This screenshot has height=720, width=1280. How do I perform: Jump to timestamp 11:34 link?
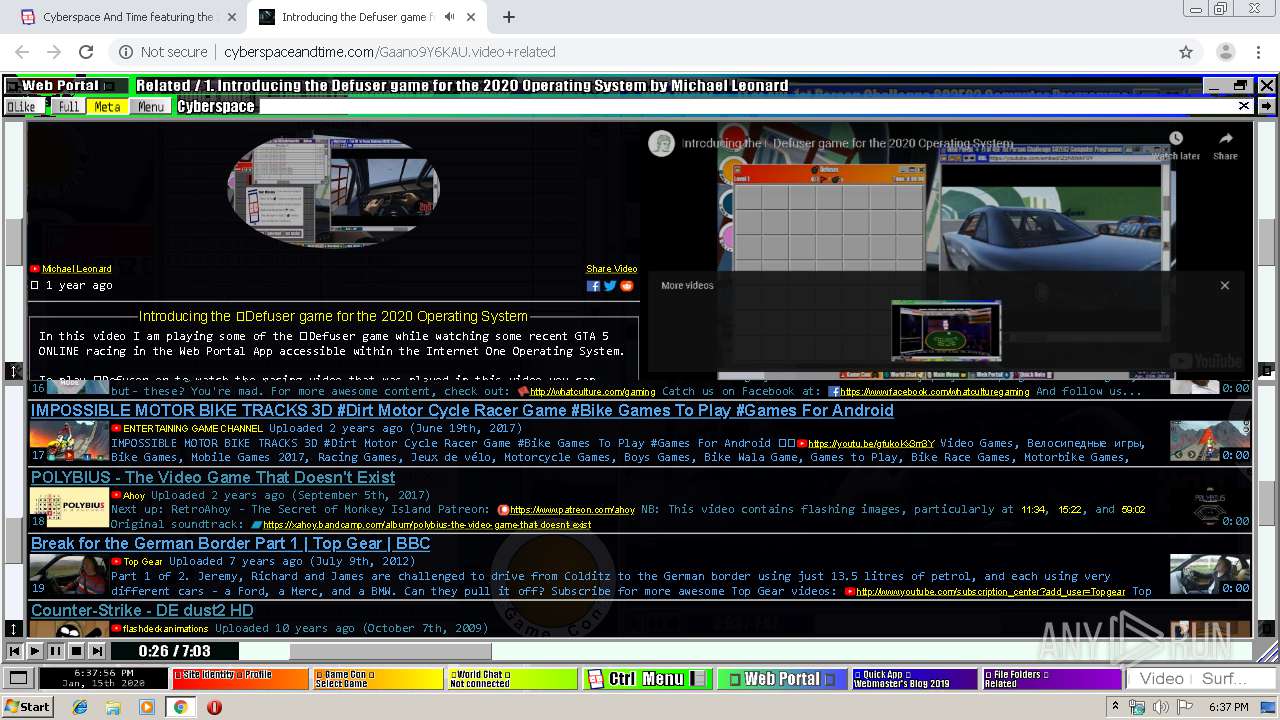1033,510
